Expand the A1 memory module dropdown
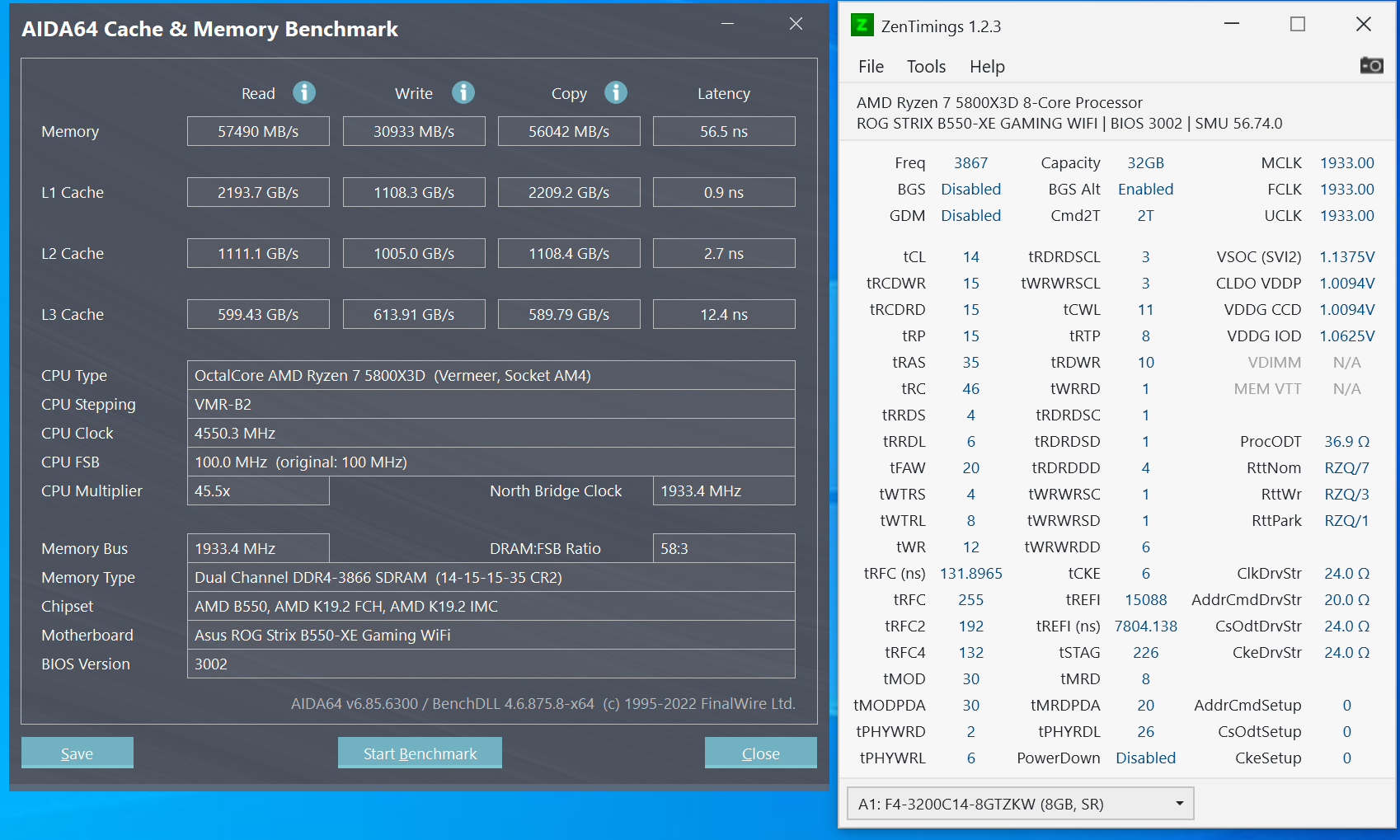Viewport: 1400px width, 840px height. pyautogui.click(x=1020, y=804)
